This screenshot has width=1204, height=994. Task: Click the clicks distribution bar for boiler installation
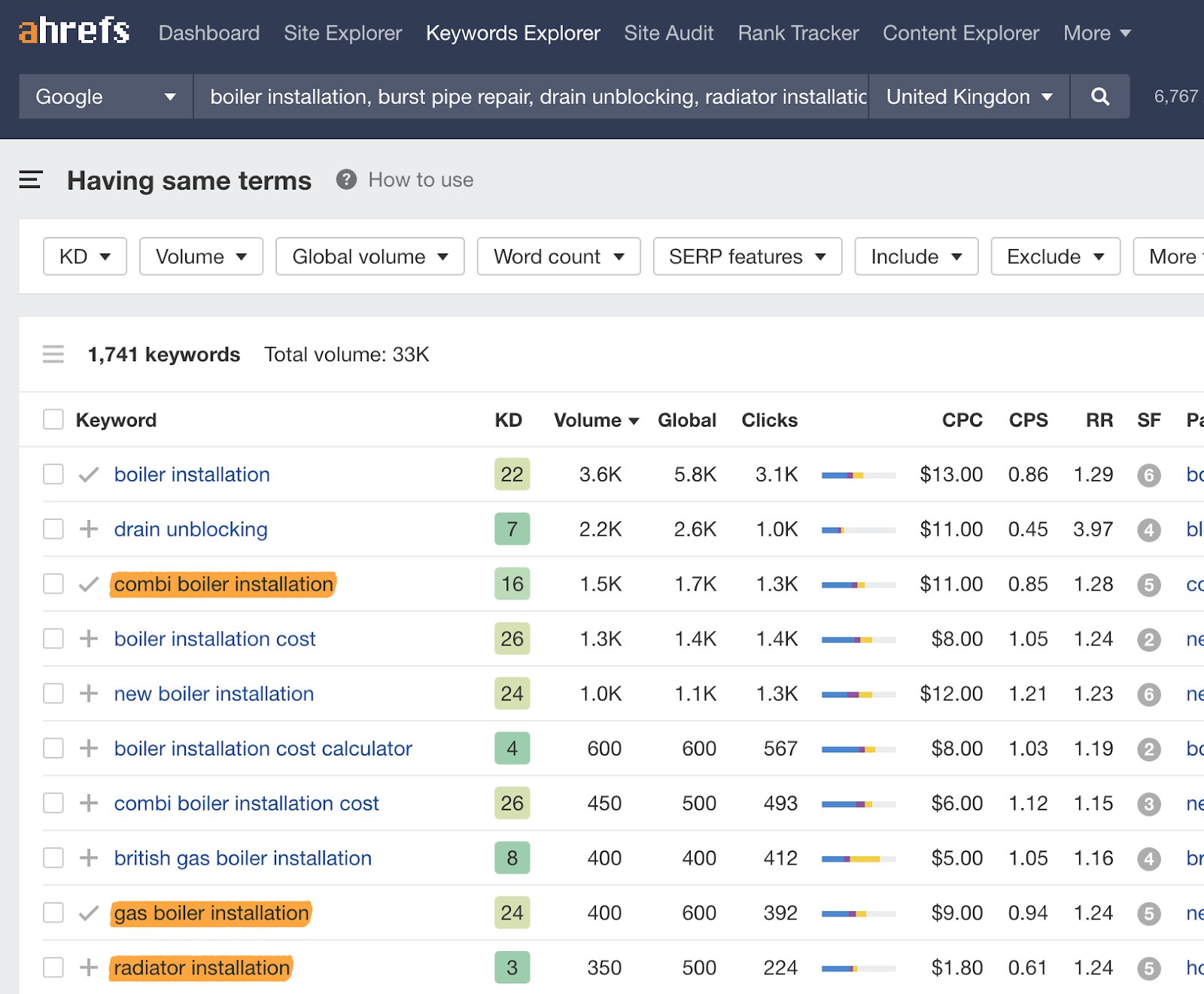coord(858,475)
